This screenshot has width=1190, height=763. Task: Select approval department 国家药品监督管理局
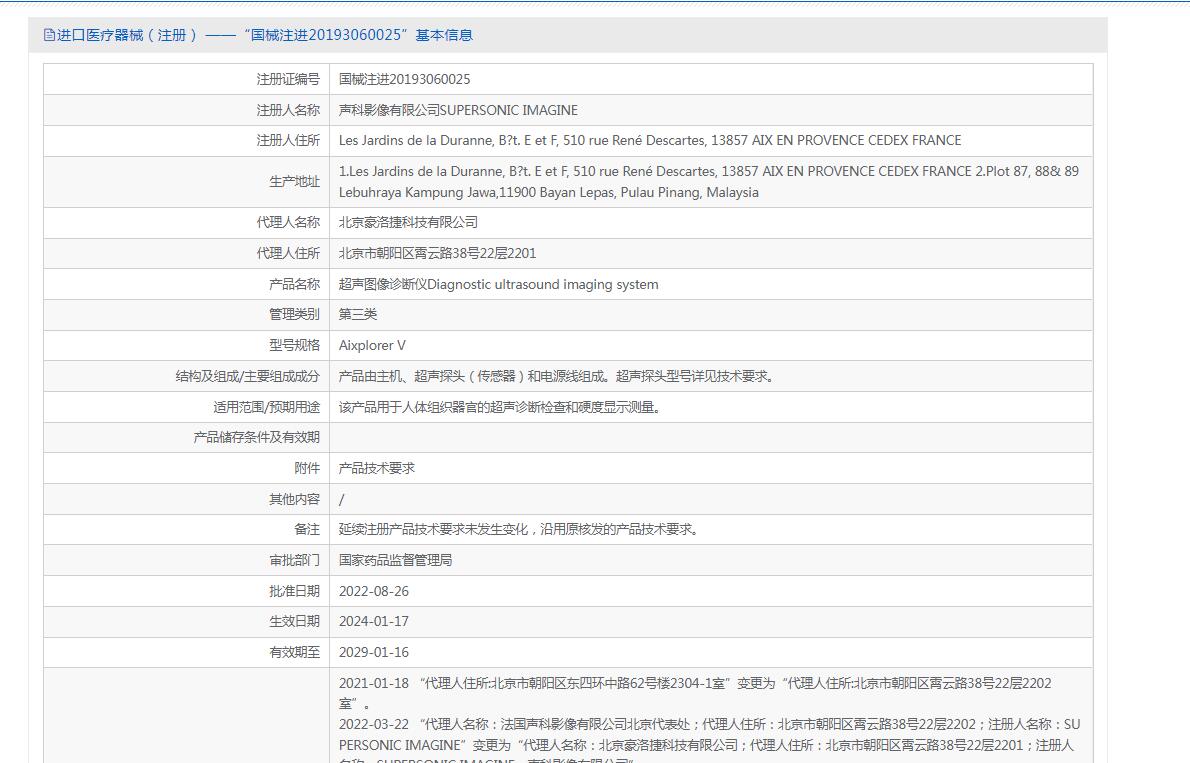[x=395, y=560]
